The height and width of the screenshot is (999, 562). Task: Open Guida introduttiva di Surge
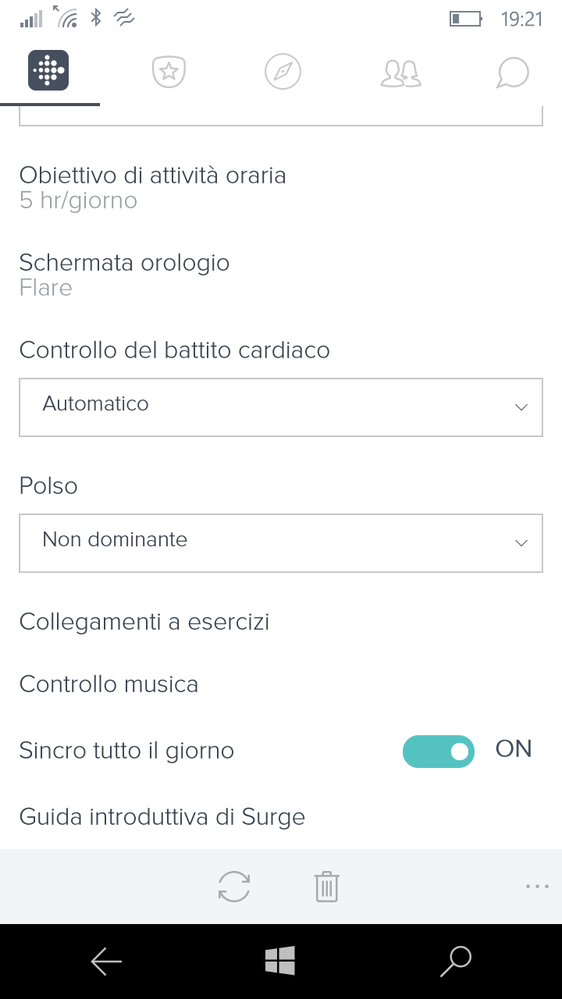click(x=162, y=817)
